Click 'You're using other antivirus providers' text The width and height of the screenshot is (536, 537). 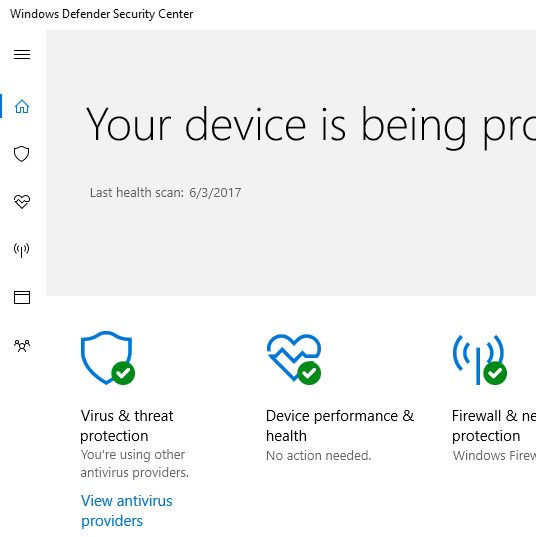coord(134,464)
